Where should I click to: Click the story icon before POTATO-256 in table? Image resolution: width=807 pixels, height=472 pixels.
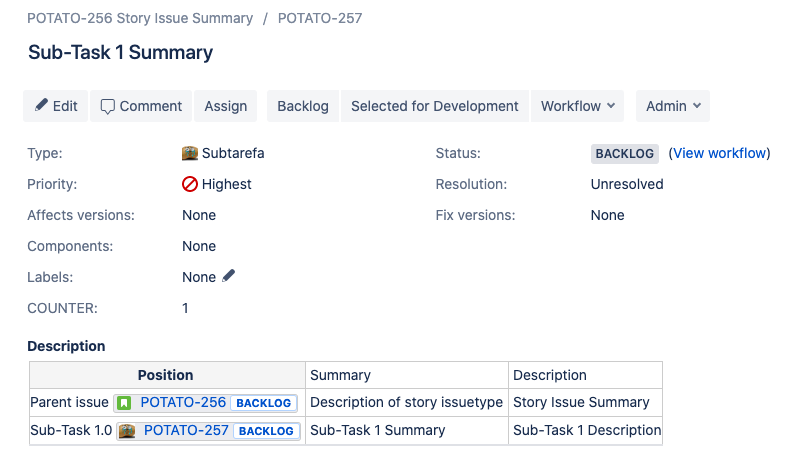click(x=124, y=403)
